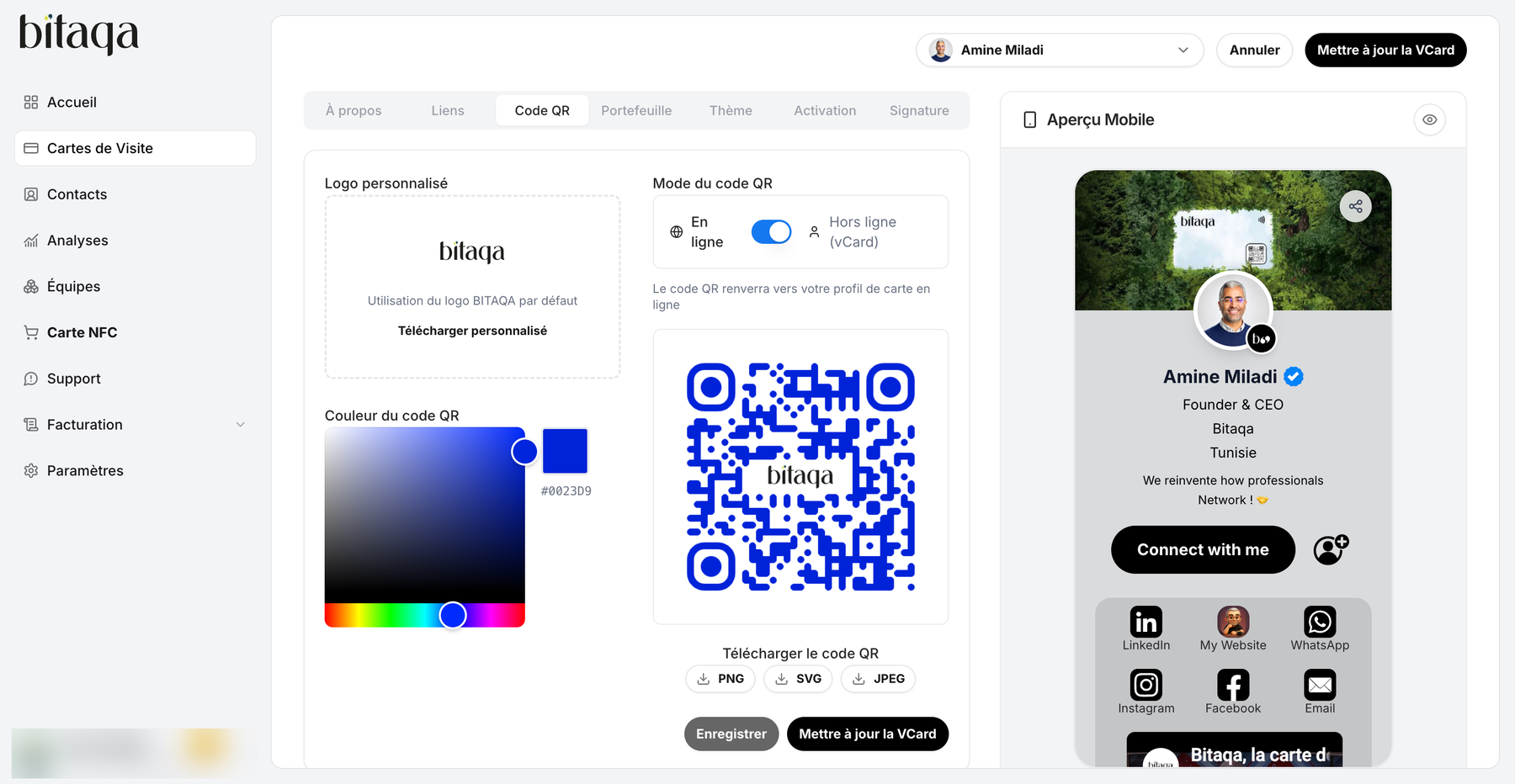Download the QR code as PNG
This screenshot has width=1515, height=784.
pos(720,679)
